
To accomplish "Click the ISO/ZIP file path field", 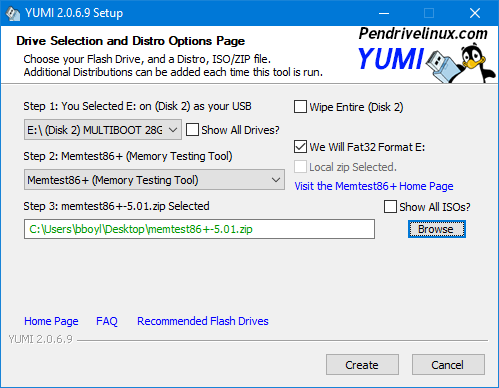I will 199,229.
